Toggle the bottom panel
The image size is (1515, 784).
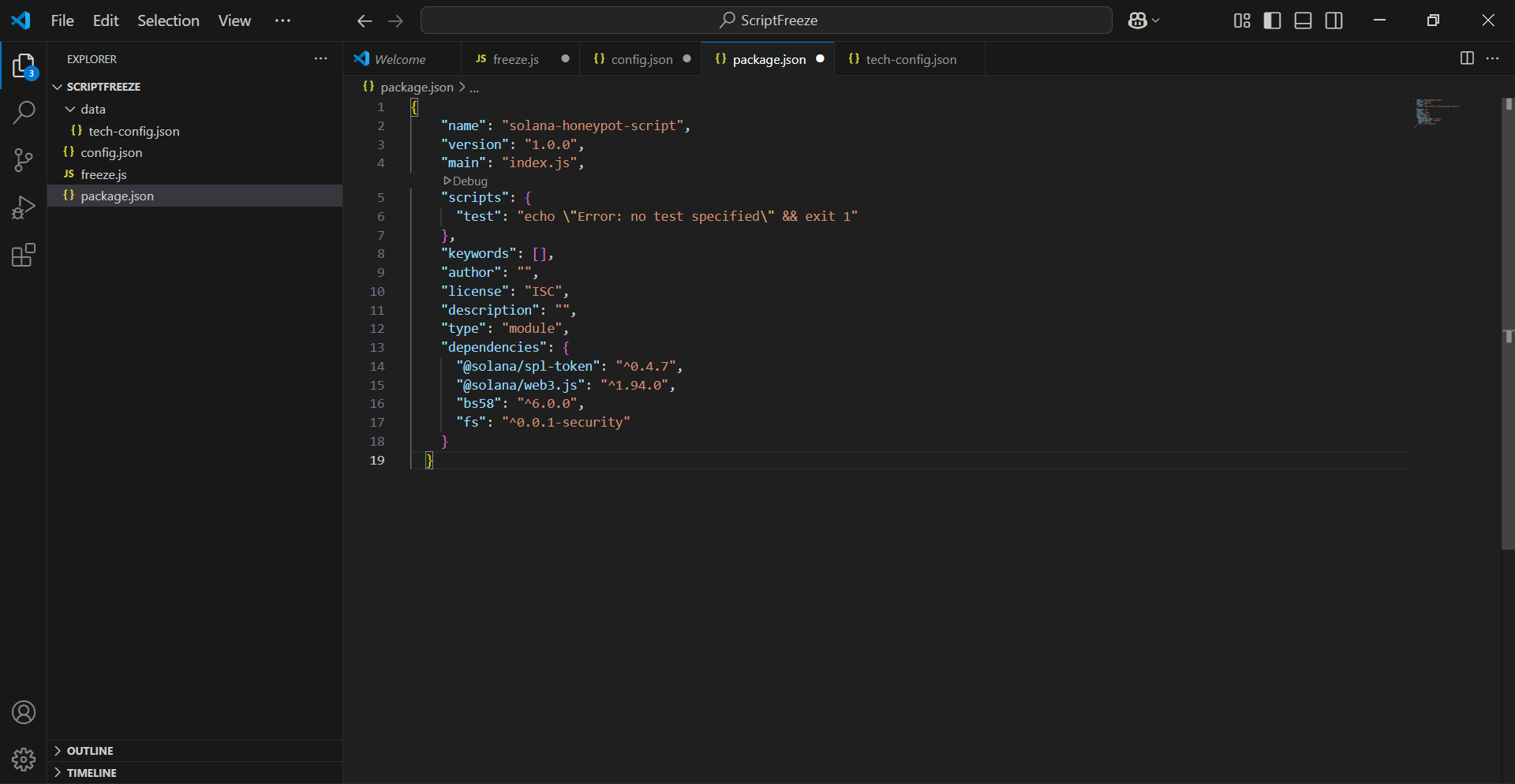[x=1304, y=21]
